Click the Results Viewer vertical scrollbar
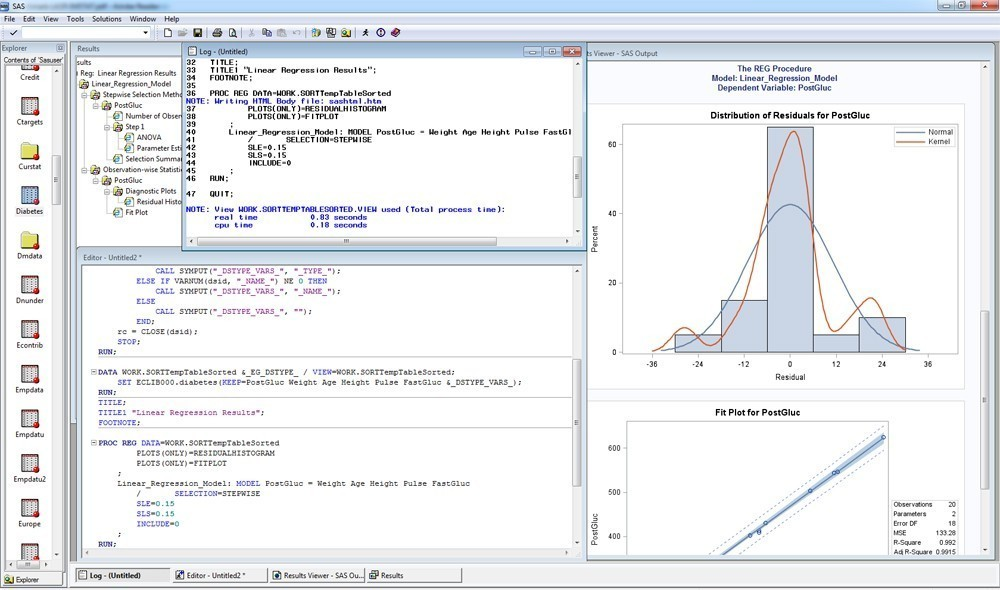This screenshot has height=590, width=1000. 984,400
